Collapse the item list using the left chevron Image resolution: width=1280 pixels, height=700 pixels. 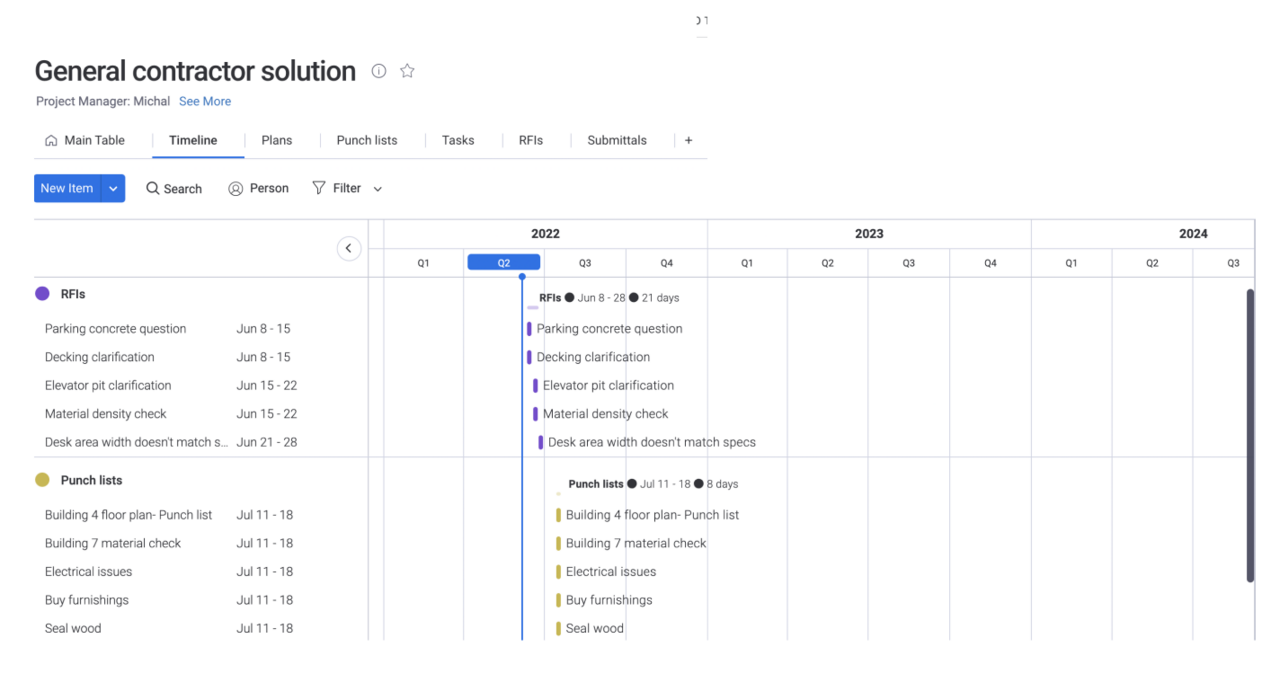[x=349, y=247]
